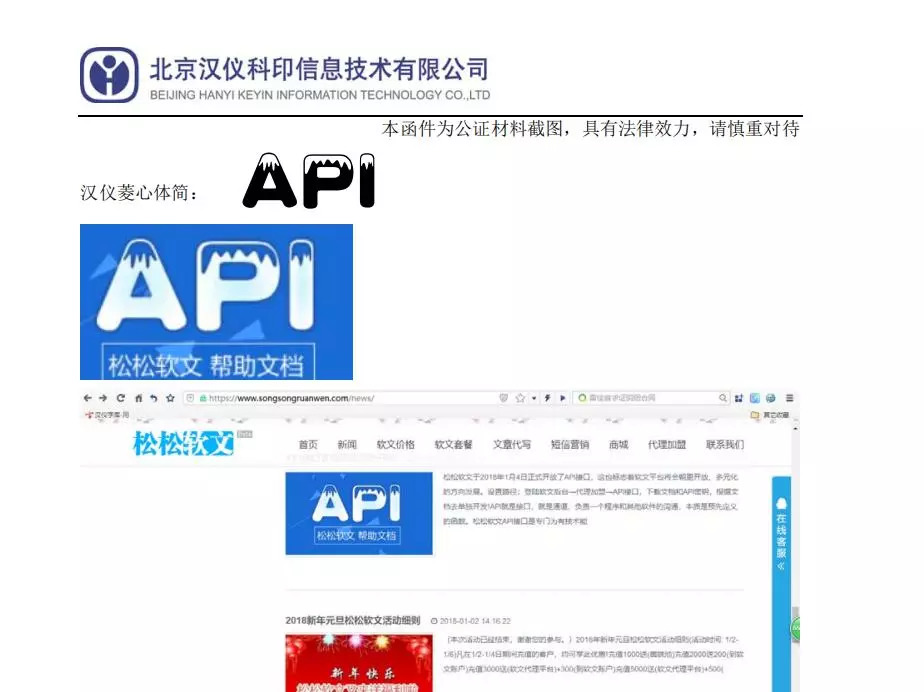Click the page info icon before the URL
This screenshot has width=924, height=692.
190,398
